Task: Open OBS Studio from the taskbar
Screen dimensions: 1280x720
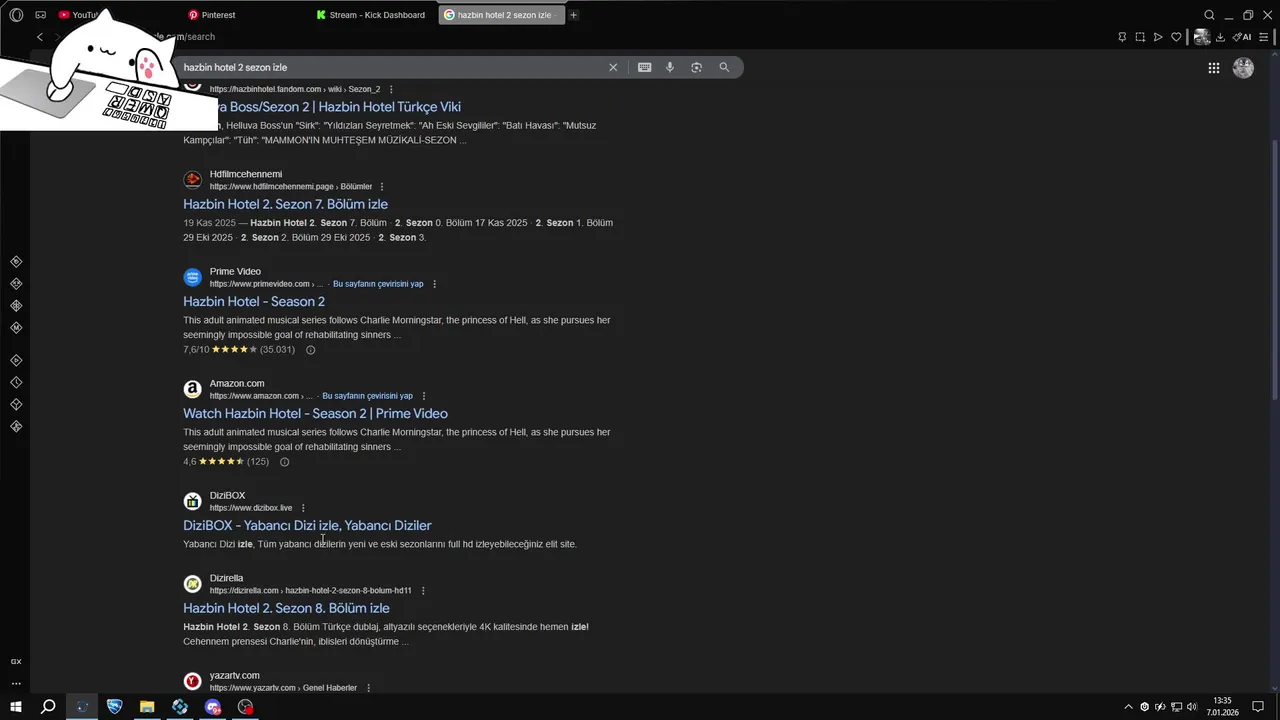Action: pyautogui.click(x=246, y=707)
